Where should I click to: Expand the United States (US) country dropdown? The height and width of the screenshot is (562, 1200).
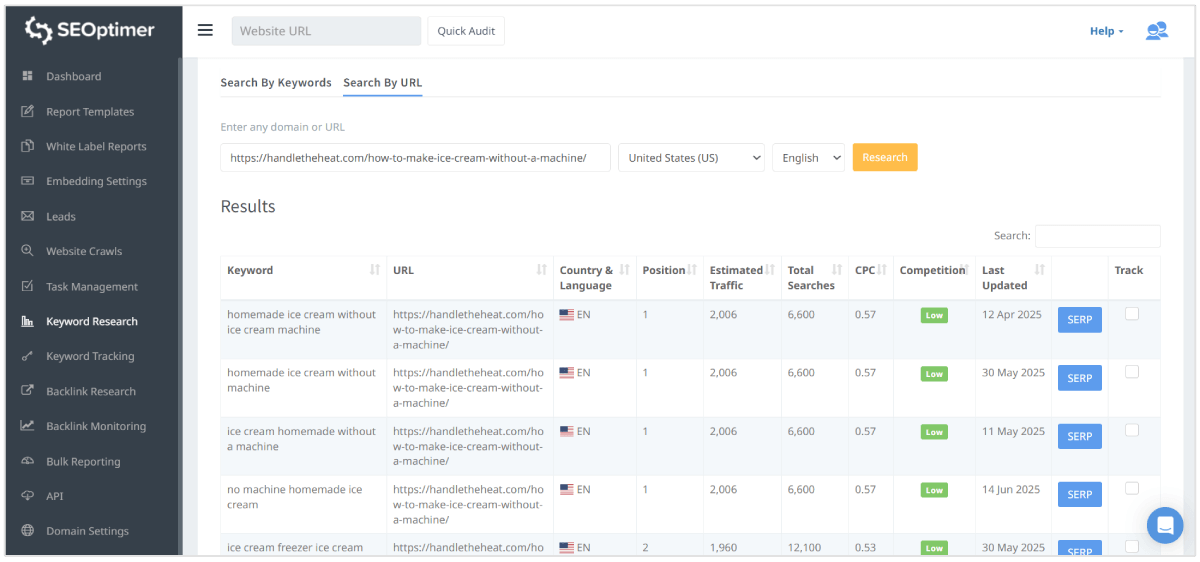(691, 158)
